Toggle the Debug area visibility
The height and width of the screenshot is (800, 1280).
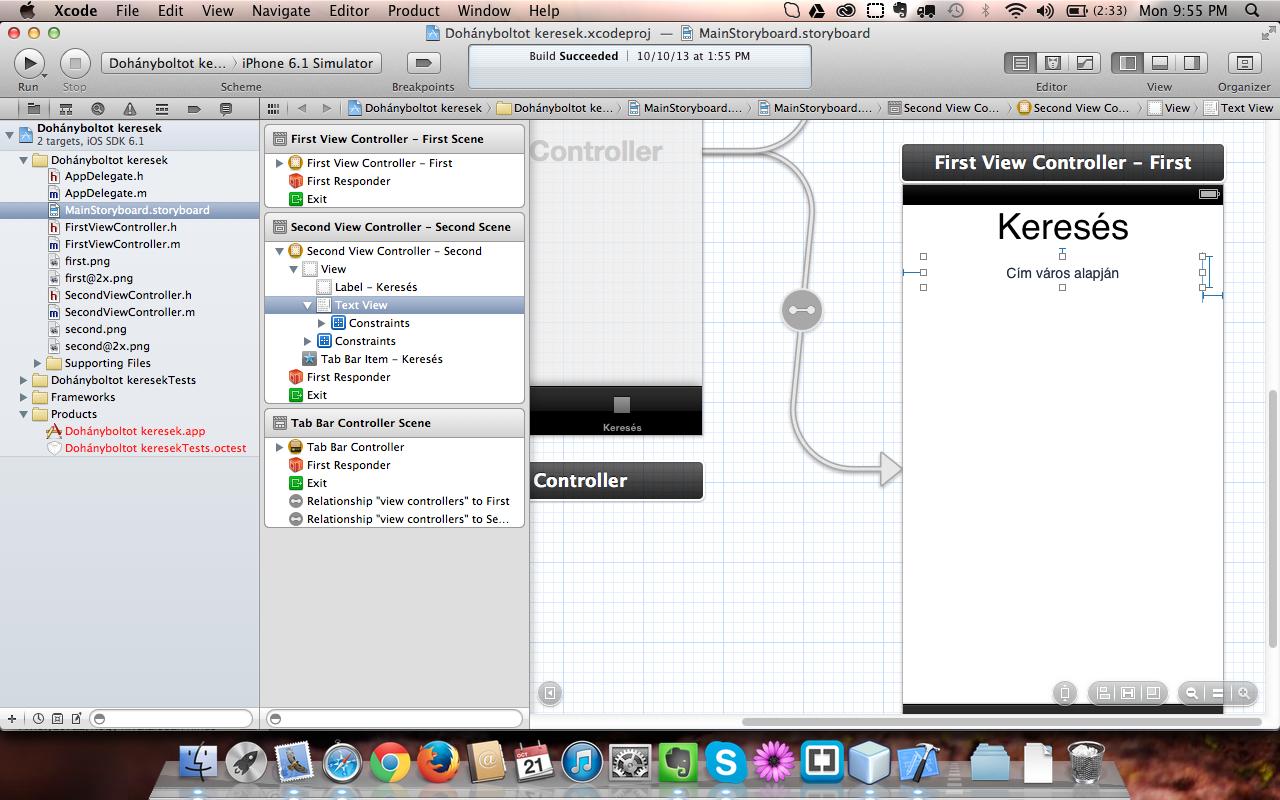(x=1160, y=63)
